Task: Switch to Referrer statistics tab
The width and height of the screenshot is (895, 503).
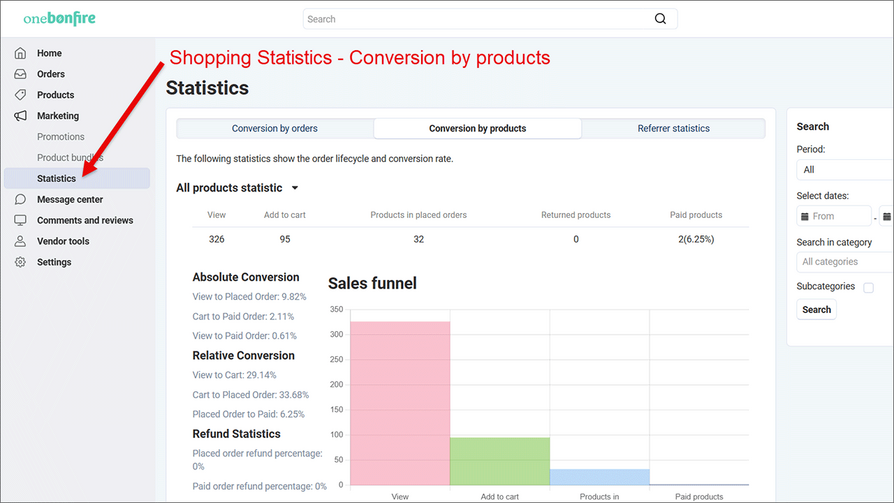Action: tap(673, 129)
